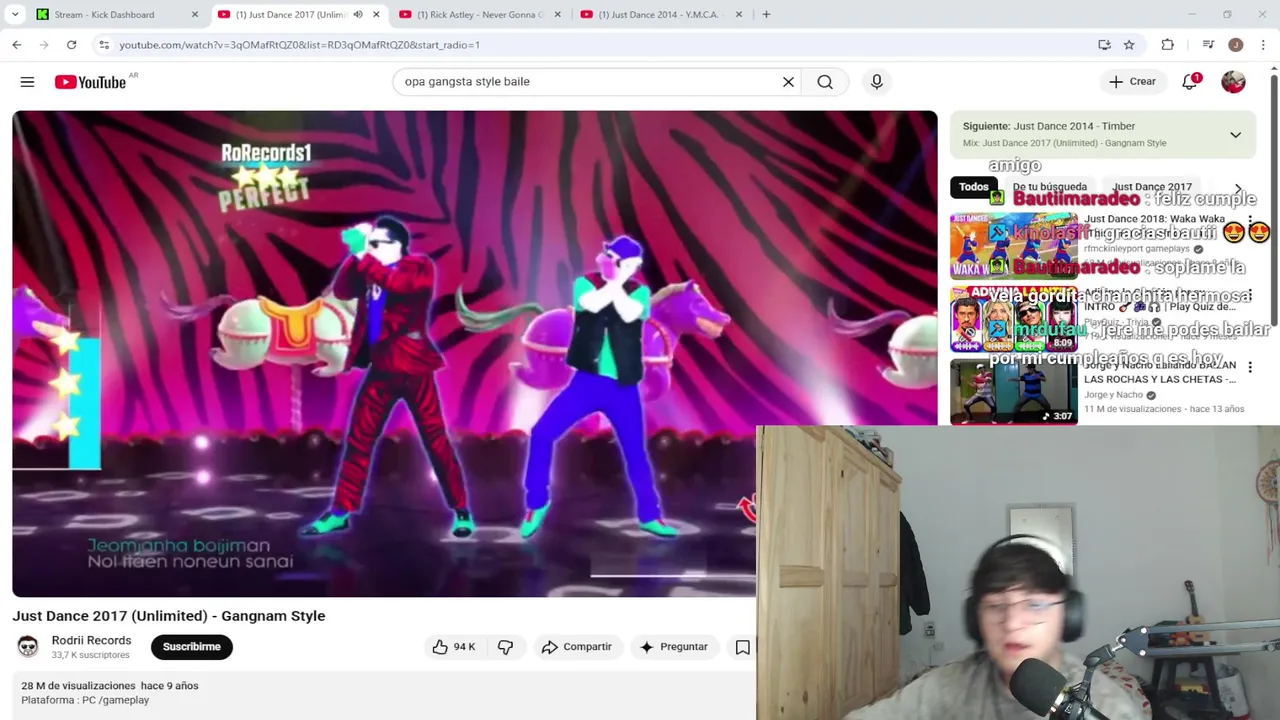Open the Chrome media controls icon
This screenshot has width=1280, height=720.
1208,45
